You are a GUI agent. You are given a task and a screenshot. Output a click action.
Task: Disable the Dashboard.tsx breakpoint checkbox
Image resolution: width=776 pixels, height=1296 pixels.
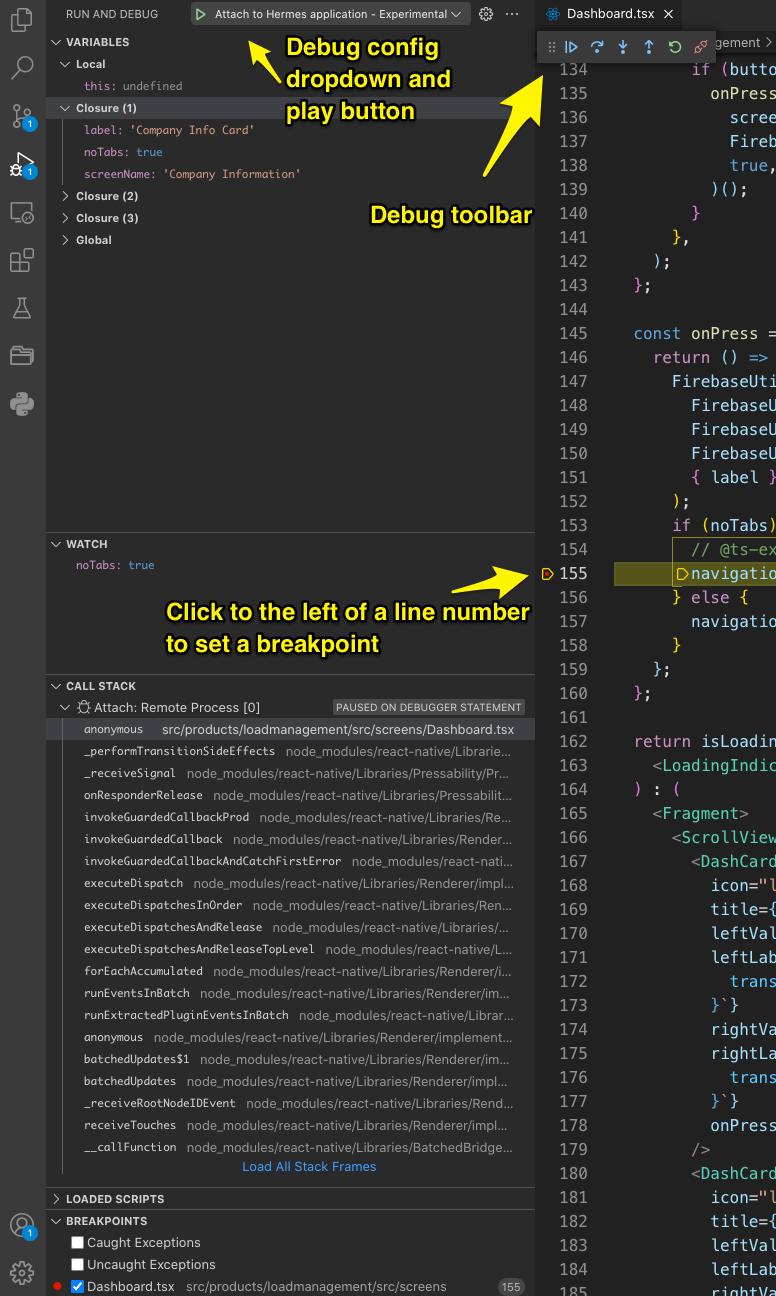(x=77, y=1287)
